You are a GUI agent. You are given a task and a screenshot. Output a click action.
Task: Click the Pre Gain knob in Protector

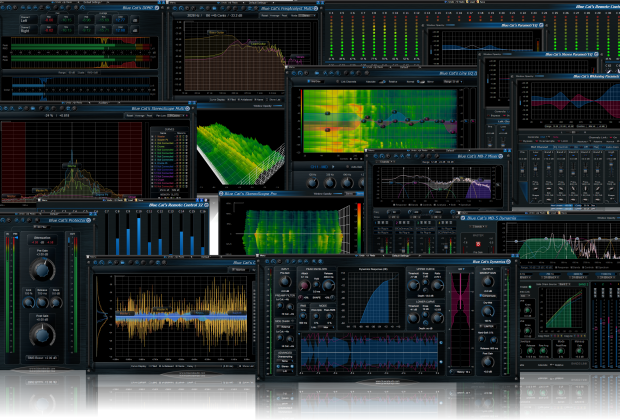tap(42, 269)
